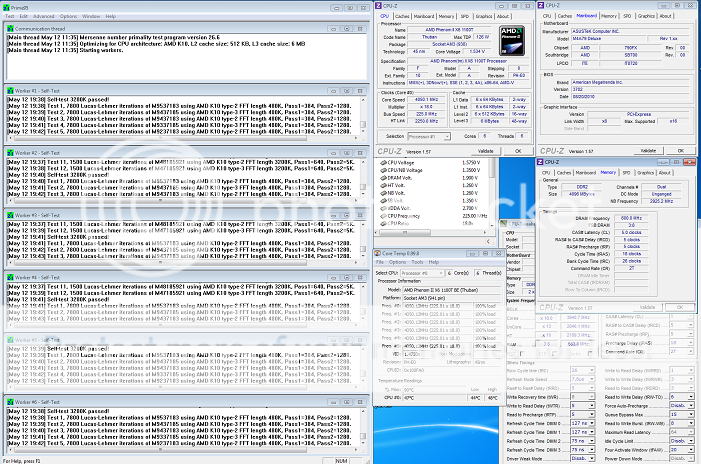Click the Worker #1 Self-Test window icon
Viewport: 701px width, 464px height.
[10, 91]
